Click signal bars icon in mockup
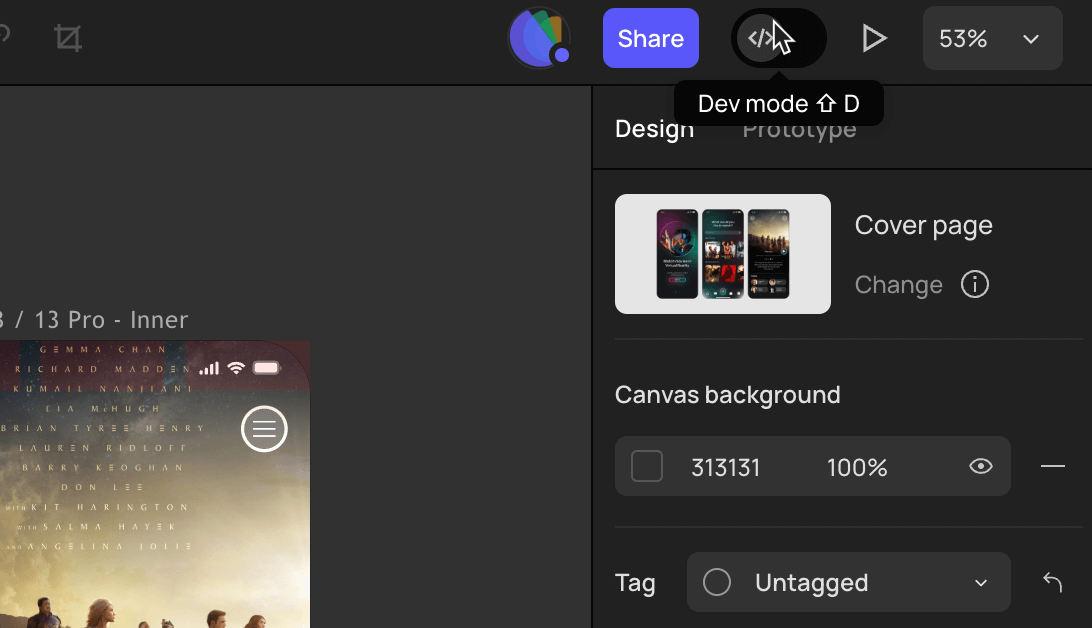The height and width of the screenshot is (628, 1092). [x=209, y=368]
